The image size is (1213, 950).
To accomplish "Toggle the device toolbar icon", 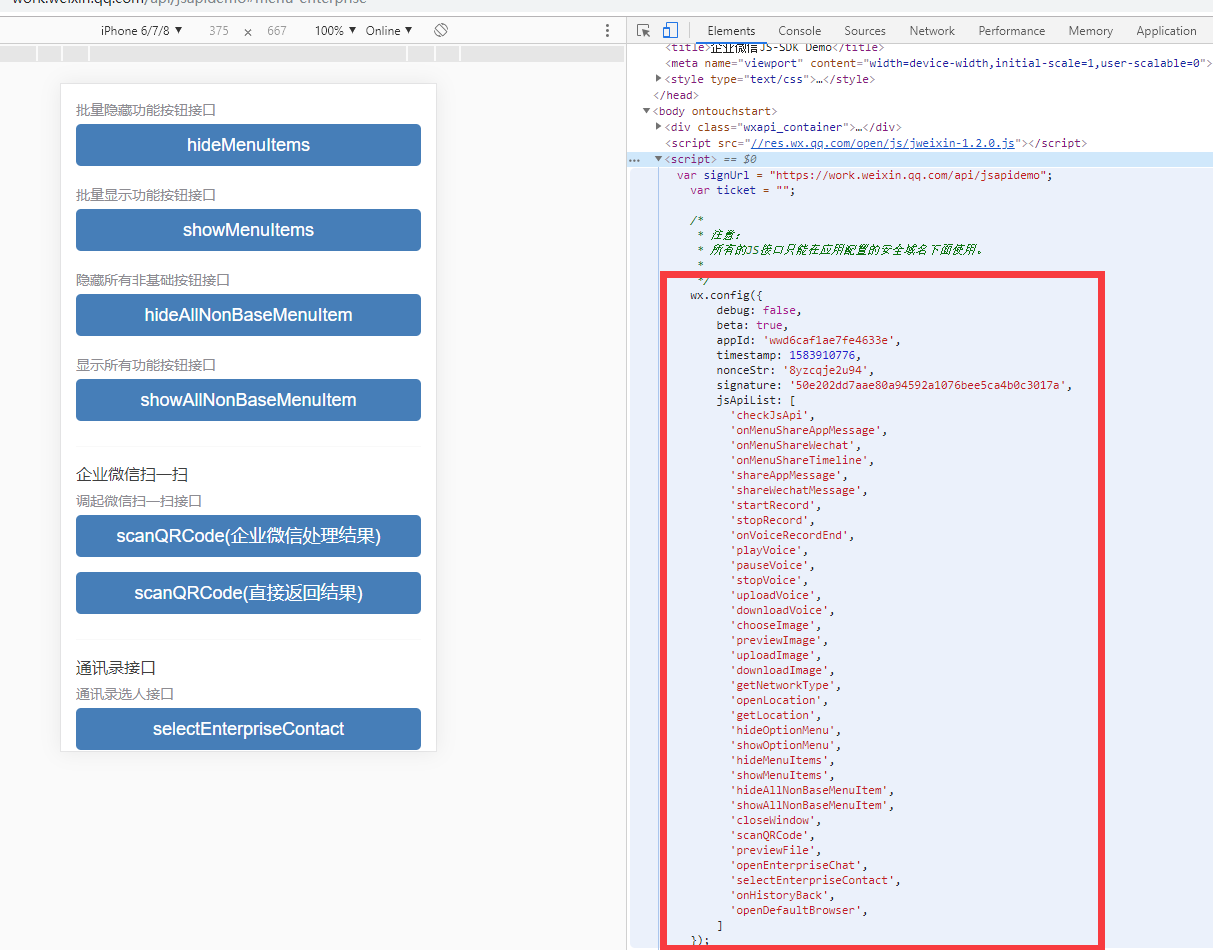I will (671, 31).
